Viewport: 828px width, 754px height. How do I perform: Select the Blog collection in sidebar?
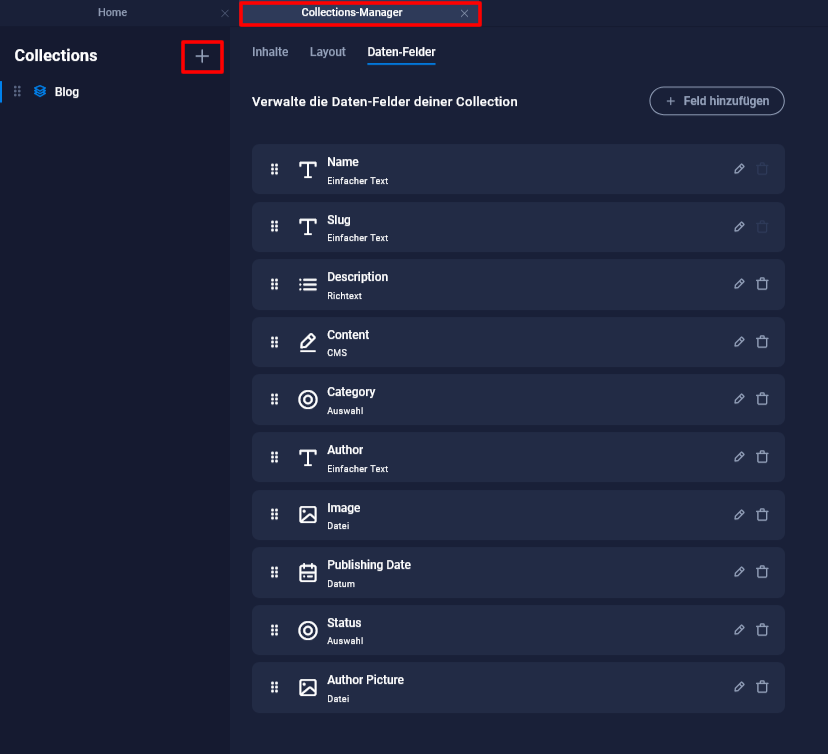tap(67, 92)
